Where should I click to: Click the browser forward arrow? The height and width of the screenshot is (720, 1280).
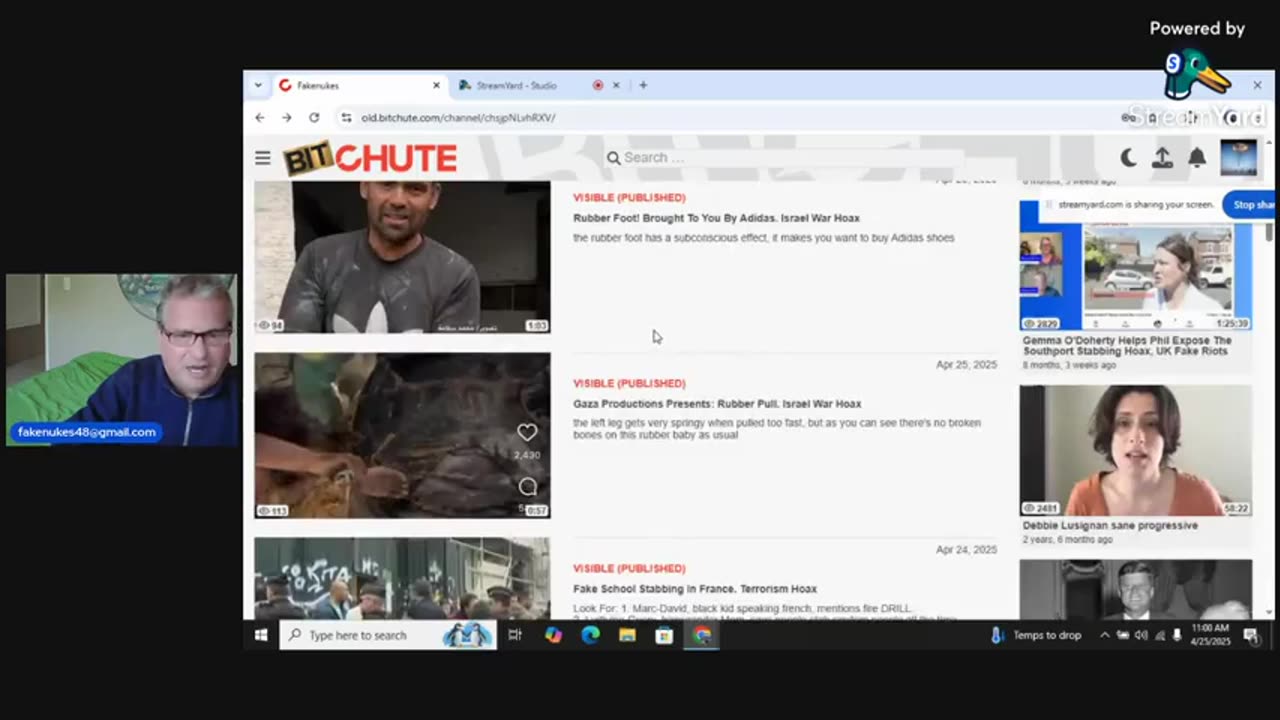[287, 117]
